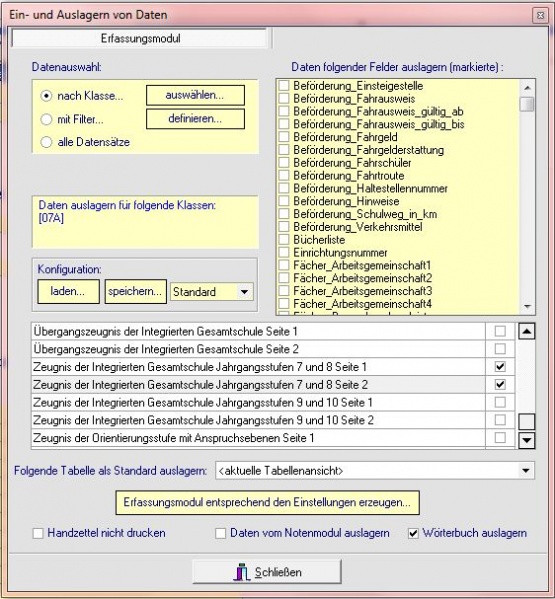Select row 'Übergangszeugnis der Integrierten Gesamtschule Seite 1'
The image size is (555, 599).
point(258,331)
